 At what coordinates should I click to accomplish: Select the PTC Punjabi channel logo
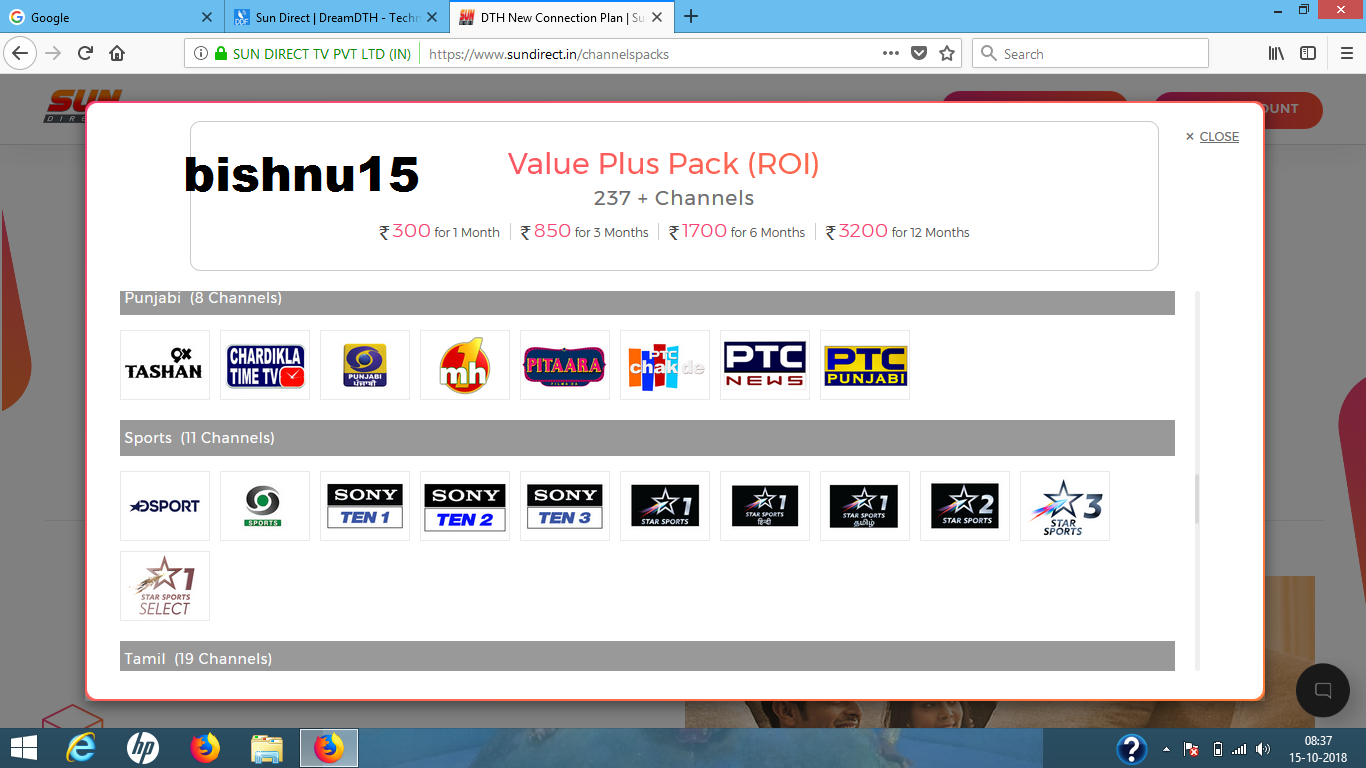[x=865, y=365]
